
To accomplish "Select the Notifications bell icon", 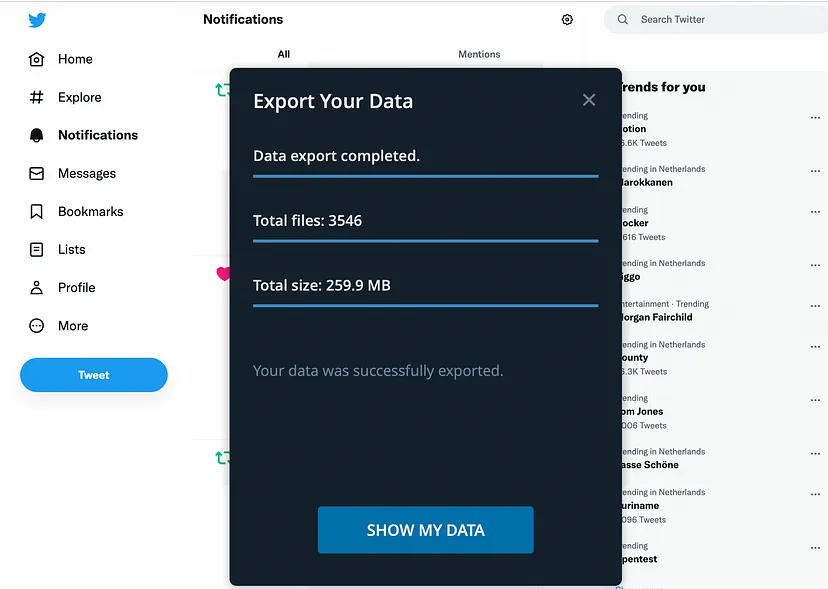I will pyautogui.click(x=36, y=135).
